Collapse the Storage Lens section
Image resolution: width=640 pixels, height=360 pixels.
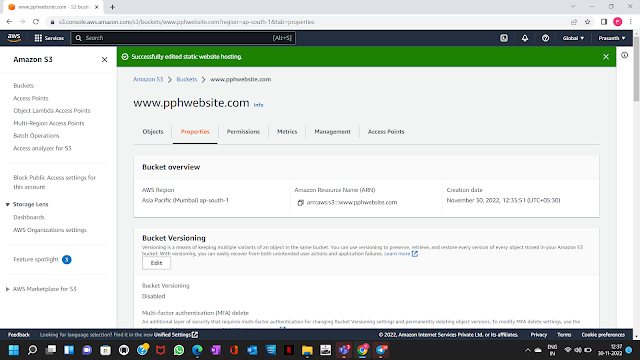(x=7, y=204)
